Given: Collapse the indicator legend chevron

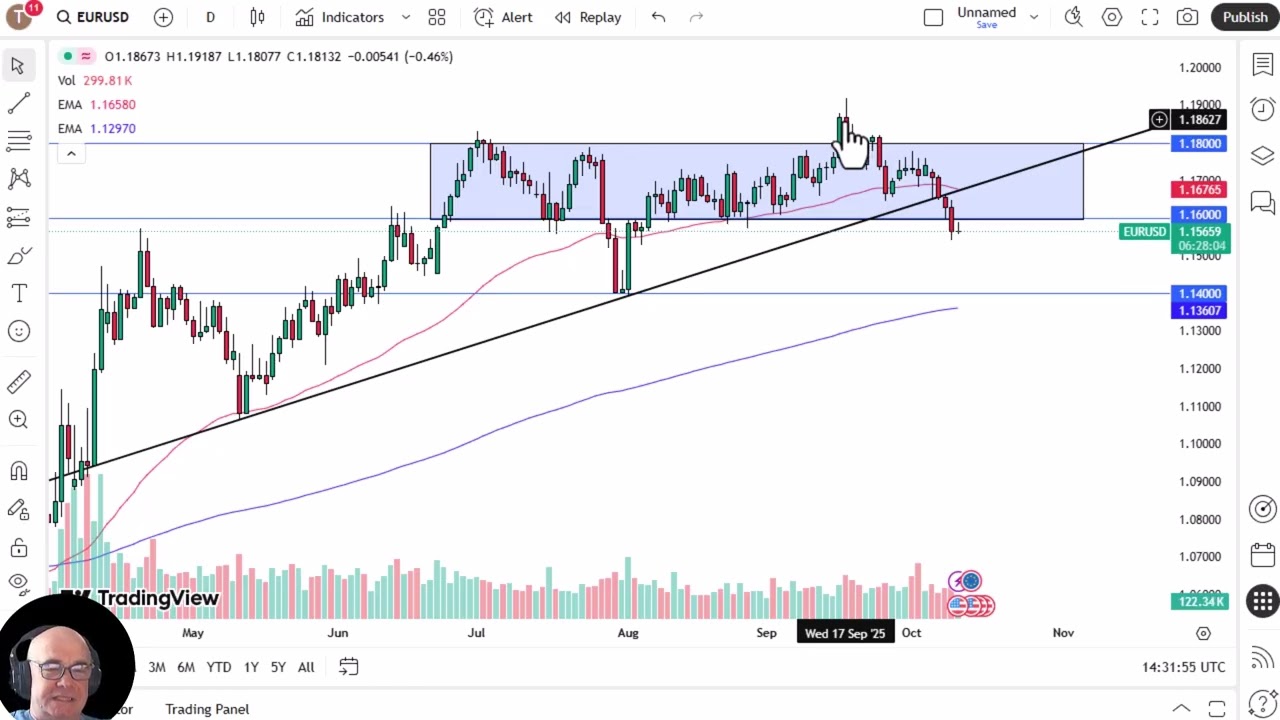Looking at the screenshot, I should pyautogui.click(x=71, y=153).
